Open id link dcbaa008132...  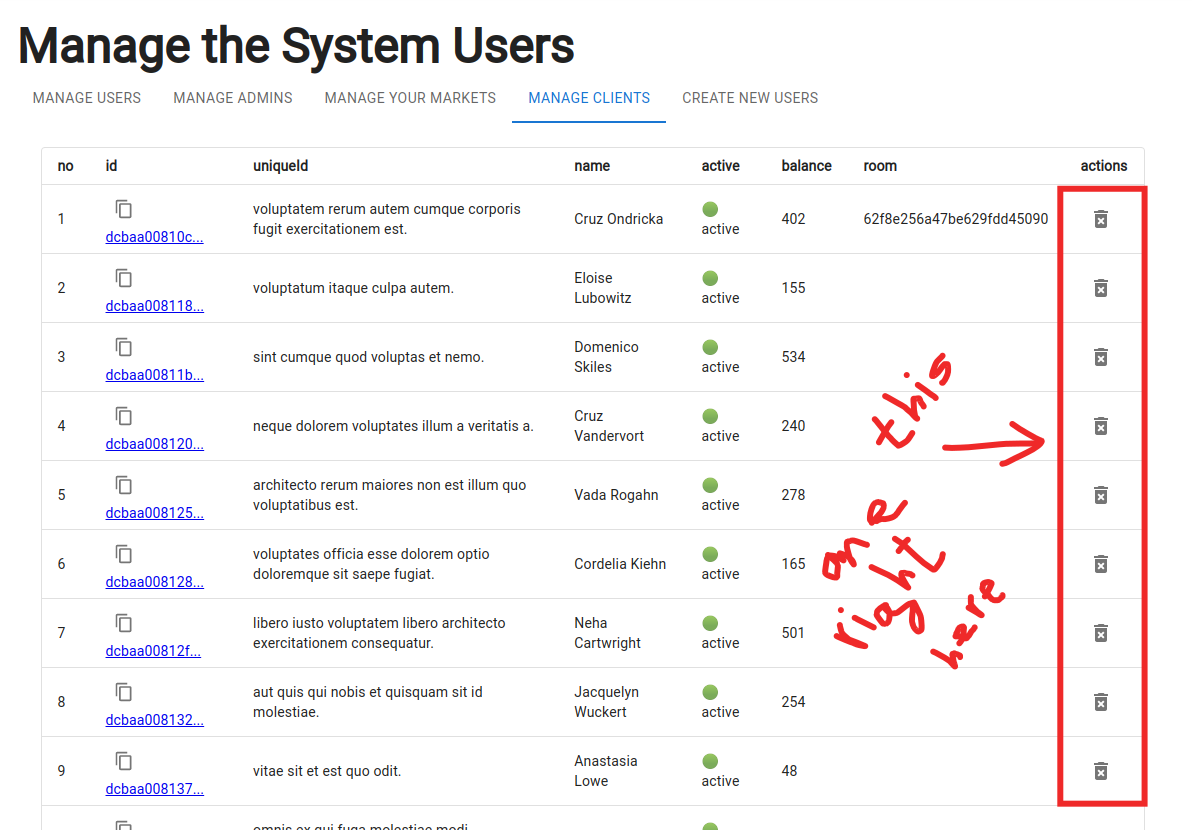[x=154, y=721]
